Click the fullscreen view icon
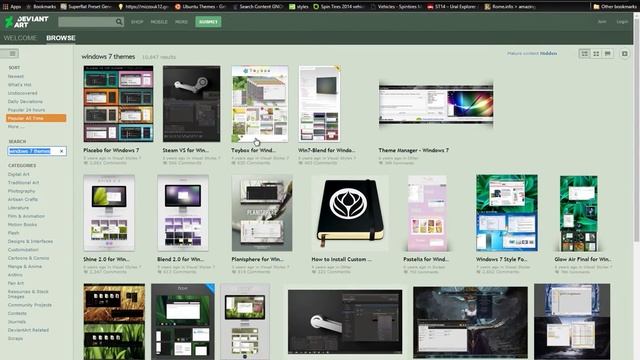The width and height of the screenshot is (640, 360). (x=624, y=53)
